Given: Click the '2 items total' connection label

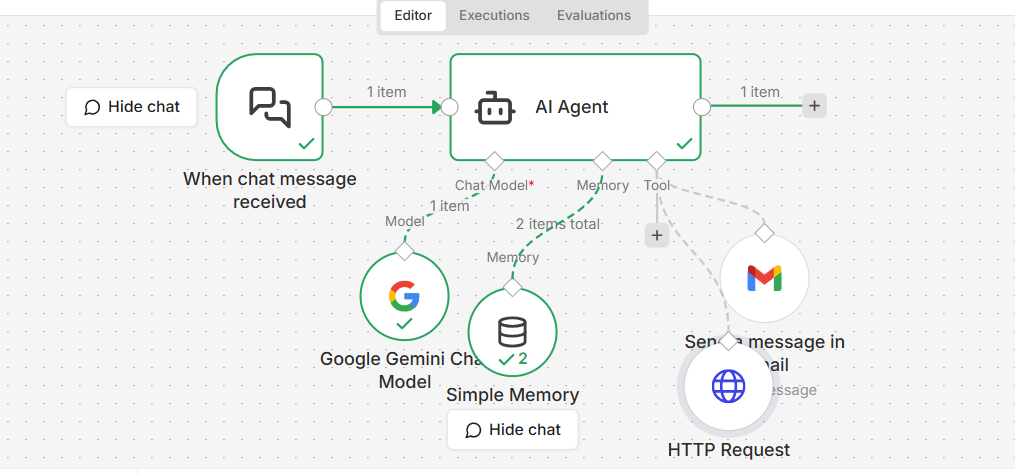Looking at the screenshot, I should click(557, 224).
